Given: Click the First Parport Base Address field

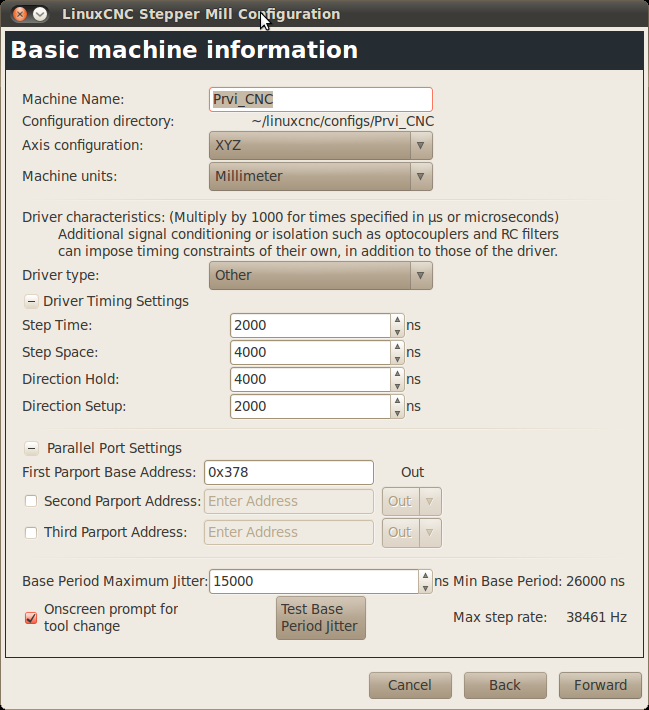Looking at the screenshot, I should [x=289, y=472].
